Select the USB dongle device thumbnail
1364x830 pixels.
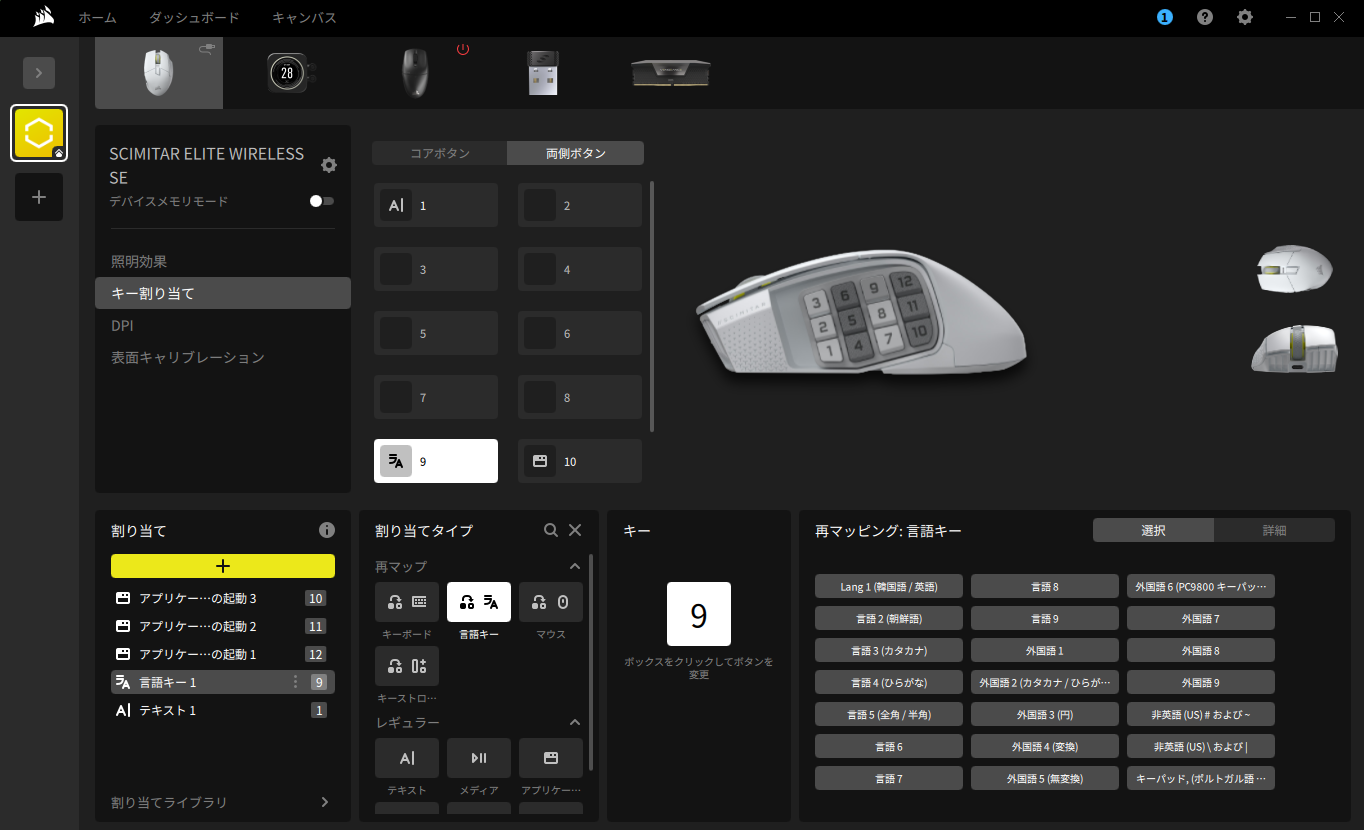(542, 73)
